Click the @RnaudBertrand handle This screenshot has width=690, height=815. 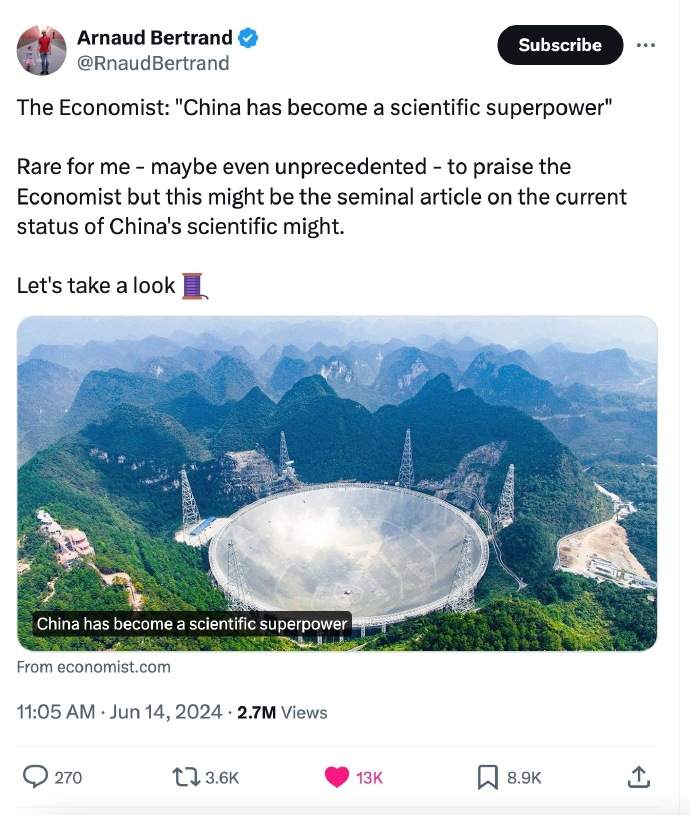[153, 63]
